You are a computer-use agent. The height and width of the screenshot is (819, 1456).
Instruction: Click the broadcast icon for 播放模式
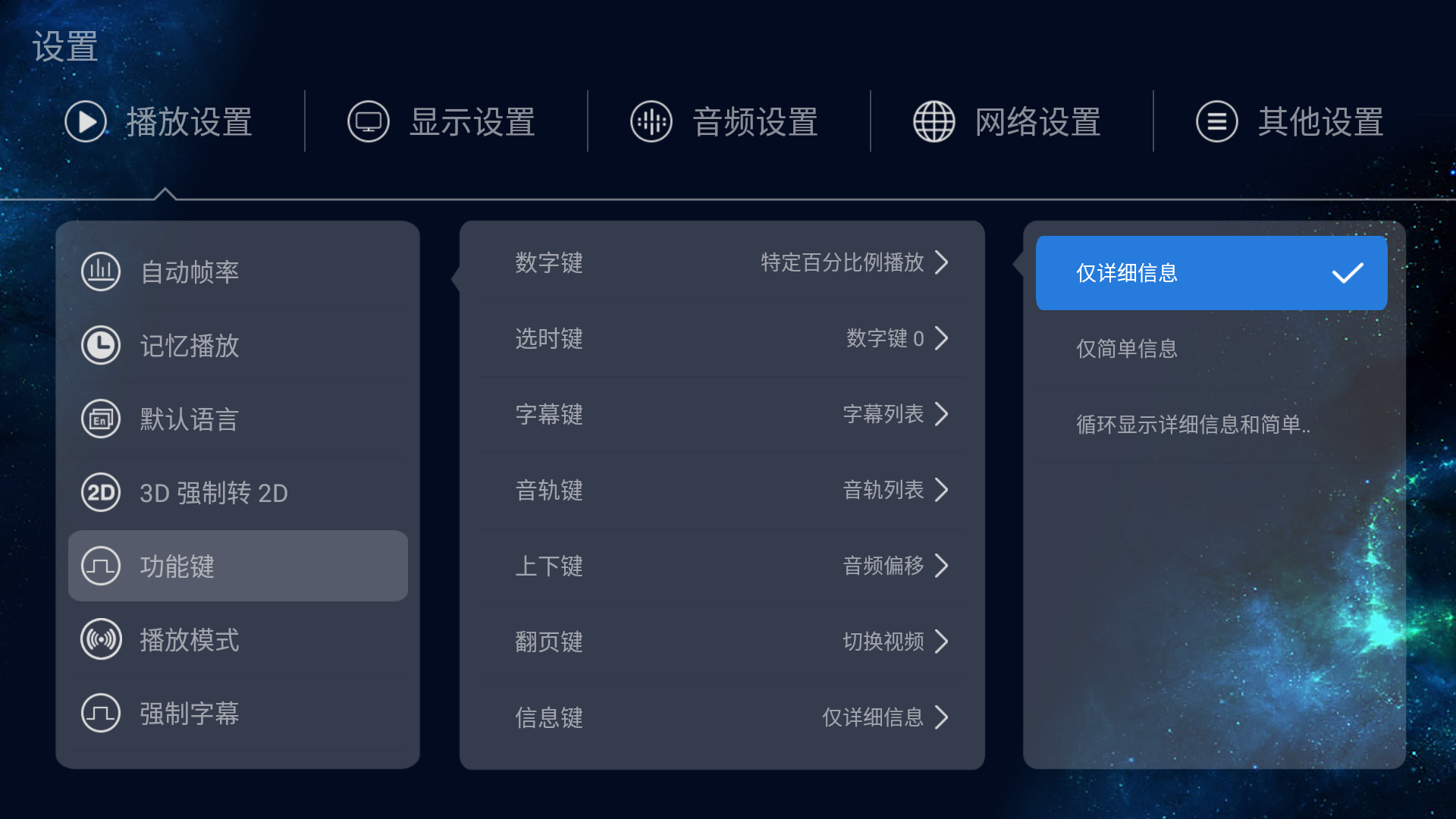pyautogui.click(x=101, y=639)
